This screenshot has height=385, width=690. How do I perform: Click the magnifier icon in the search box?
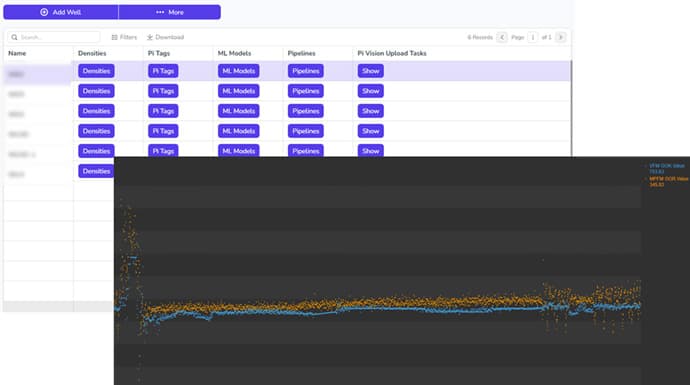(15, 37)
